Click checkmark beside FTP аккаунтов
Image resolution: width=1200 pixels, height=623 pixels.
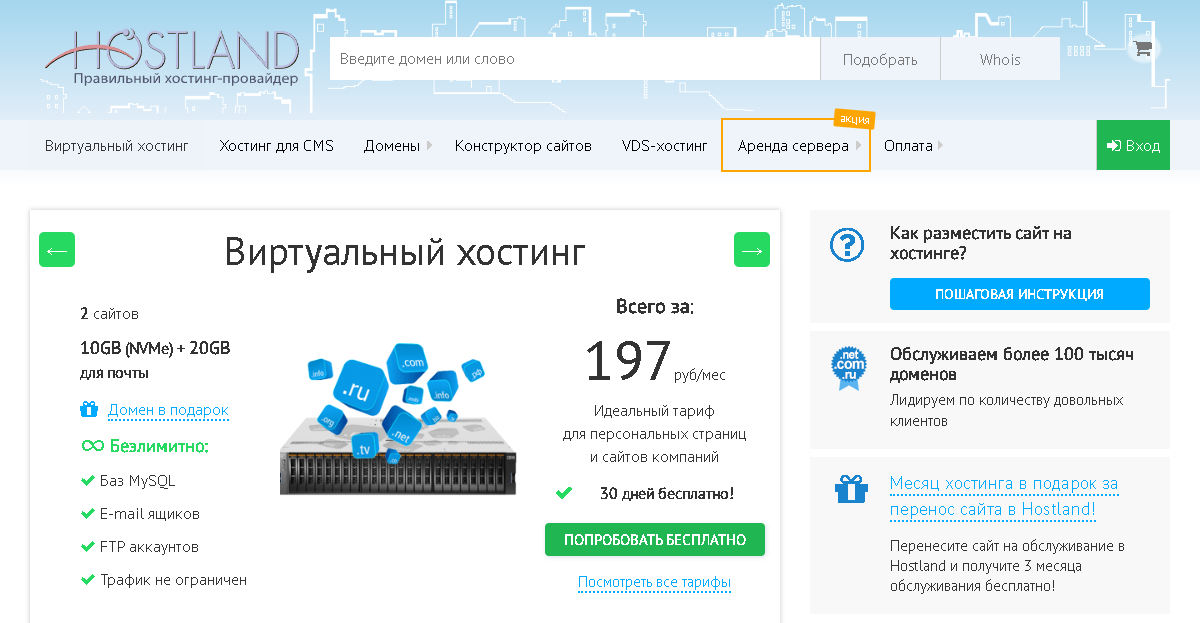click(88, 547)
